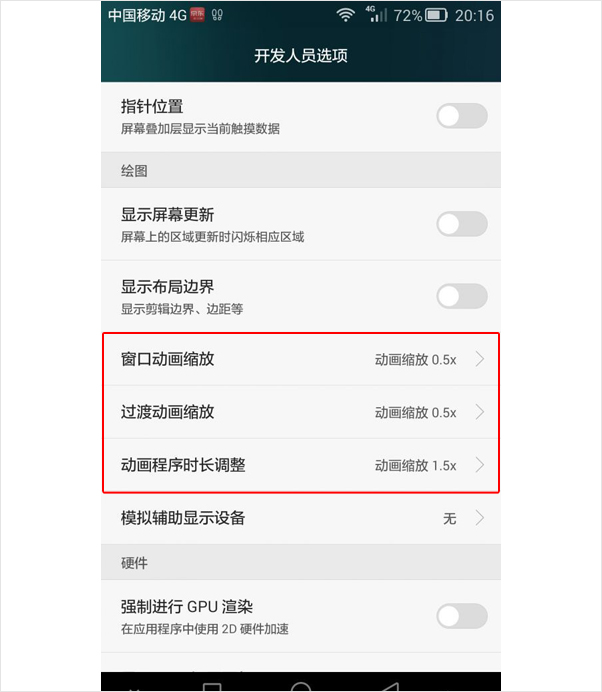This screenshot has height=692, width=602.
Task: Tap the square recent-apps navigation button
Action: [212, 687]
